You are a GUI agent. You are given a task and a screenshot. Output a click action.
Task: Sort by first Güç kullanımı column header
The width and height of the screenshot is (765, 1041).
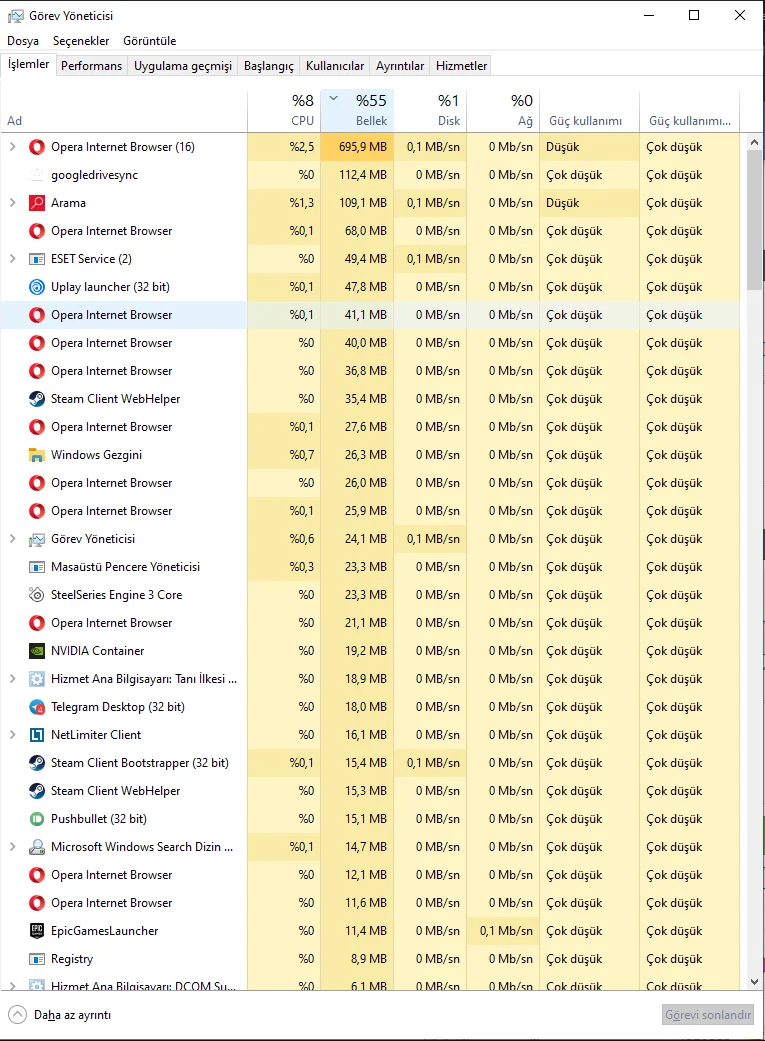coord(589,110)
